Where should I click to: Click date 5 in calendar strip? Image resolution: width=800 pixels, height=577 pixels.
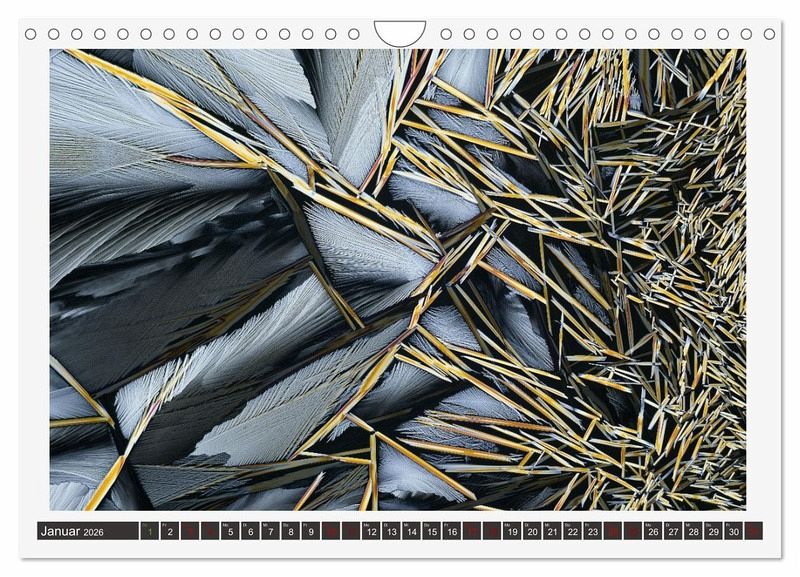230,531
